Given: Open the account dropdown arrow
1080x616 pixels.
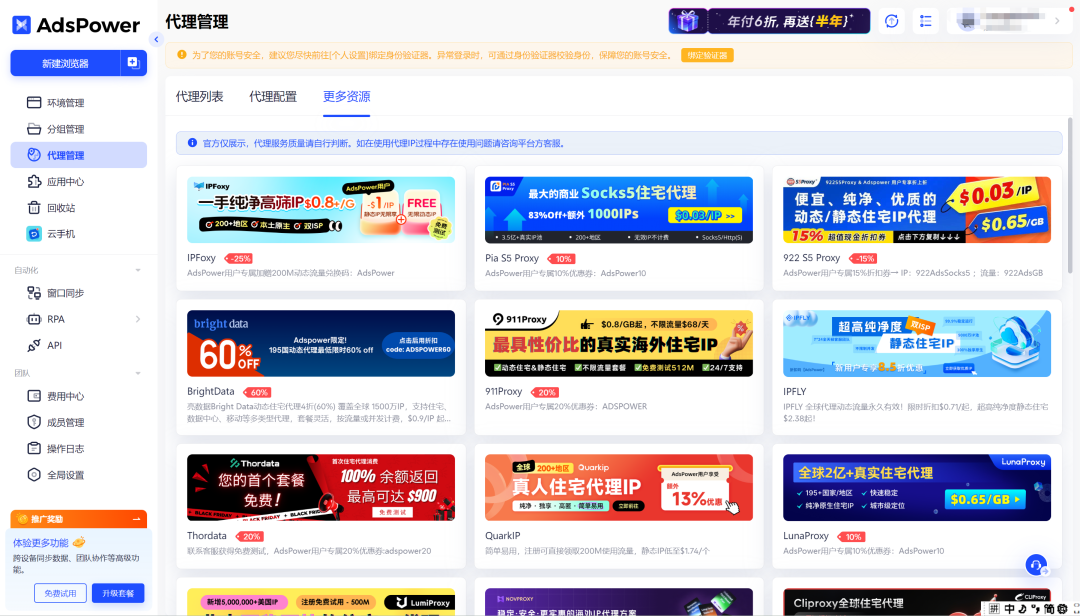Looking at the screenshot, I should 1057,21.
